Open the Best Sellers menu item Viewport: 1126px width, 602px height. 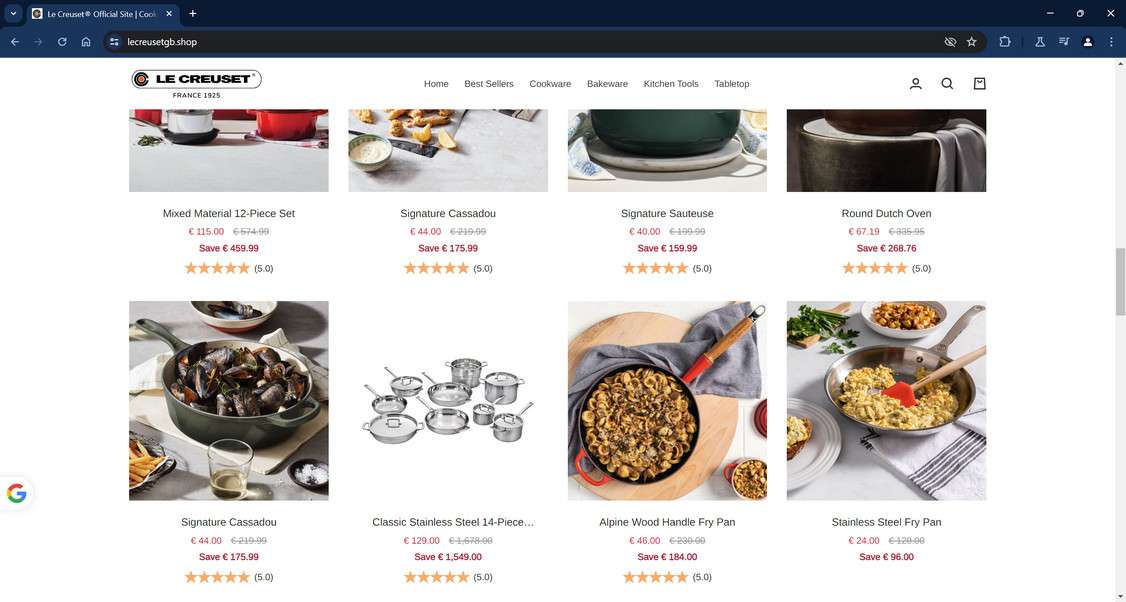(489, 84)
